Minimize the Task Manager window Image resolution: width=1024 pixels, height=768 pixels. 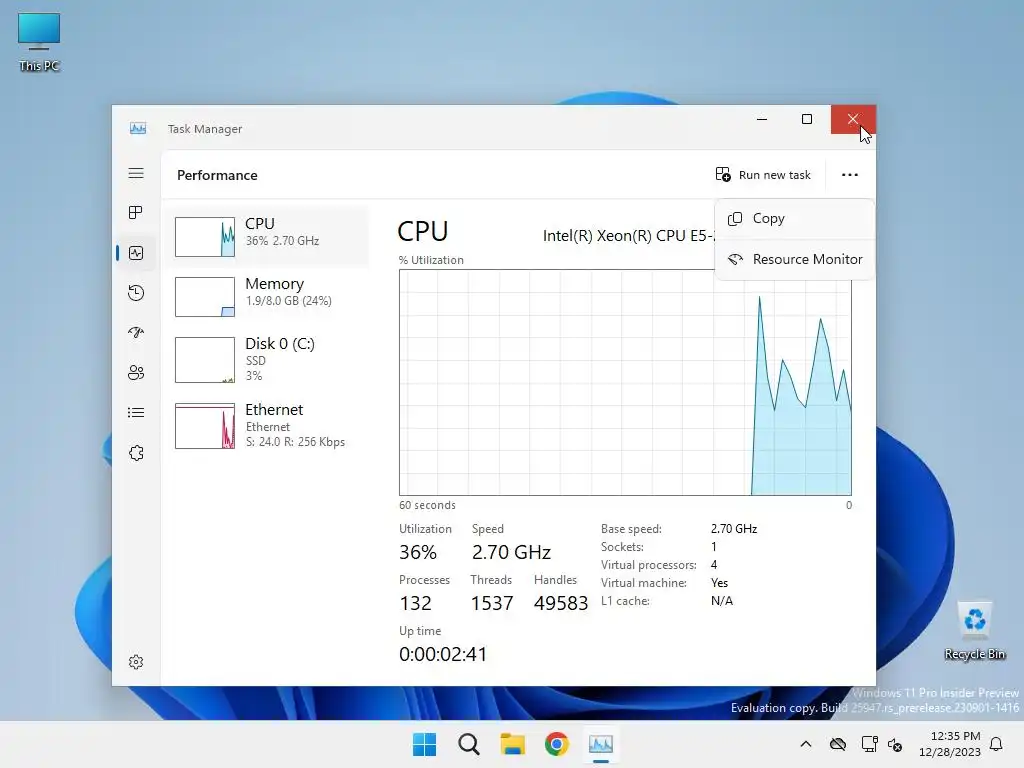pyautogui.click(x=761, y=119)
